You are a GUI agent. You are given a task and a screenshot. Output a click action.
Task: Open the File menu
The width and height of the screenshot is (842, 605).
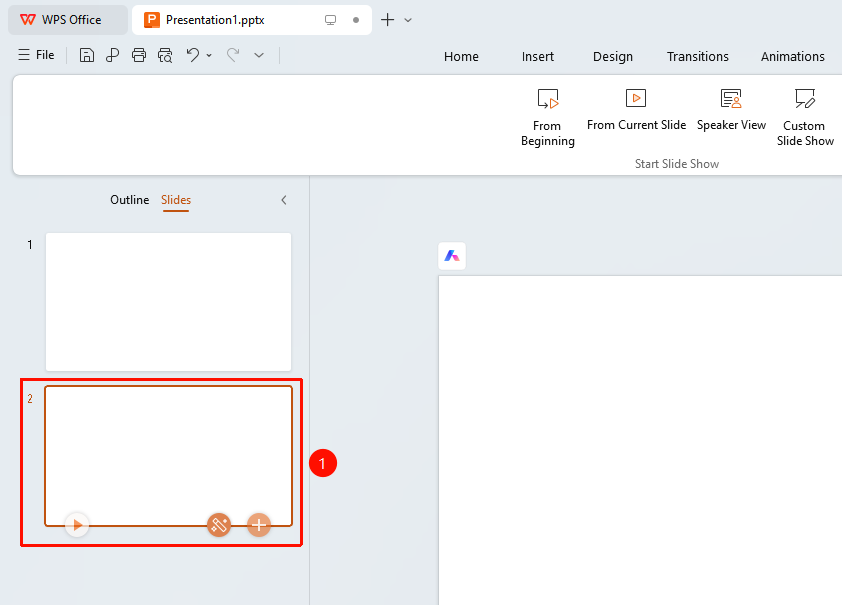pyautogui.click(x=37, y=55)
